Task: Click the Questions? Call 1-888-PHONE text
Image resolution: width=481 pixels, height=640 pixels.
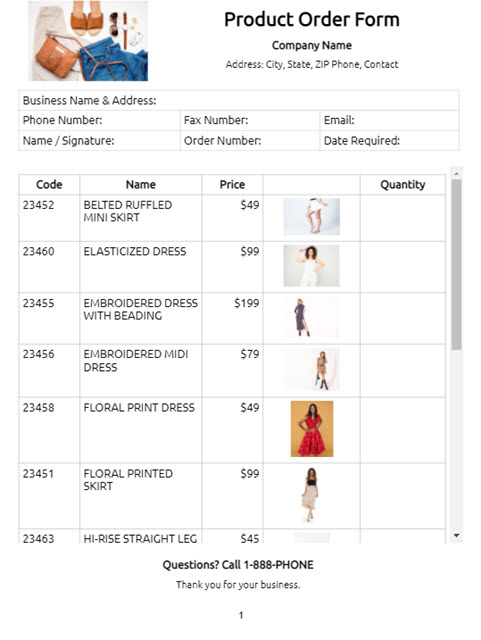Action: click(x=238, y=565)
